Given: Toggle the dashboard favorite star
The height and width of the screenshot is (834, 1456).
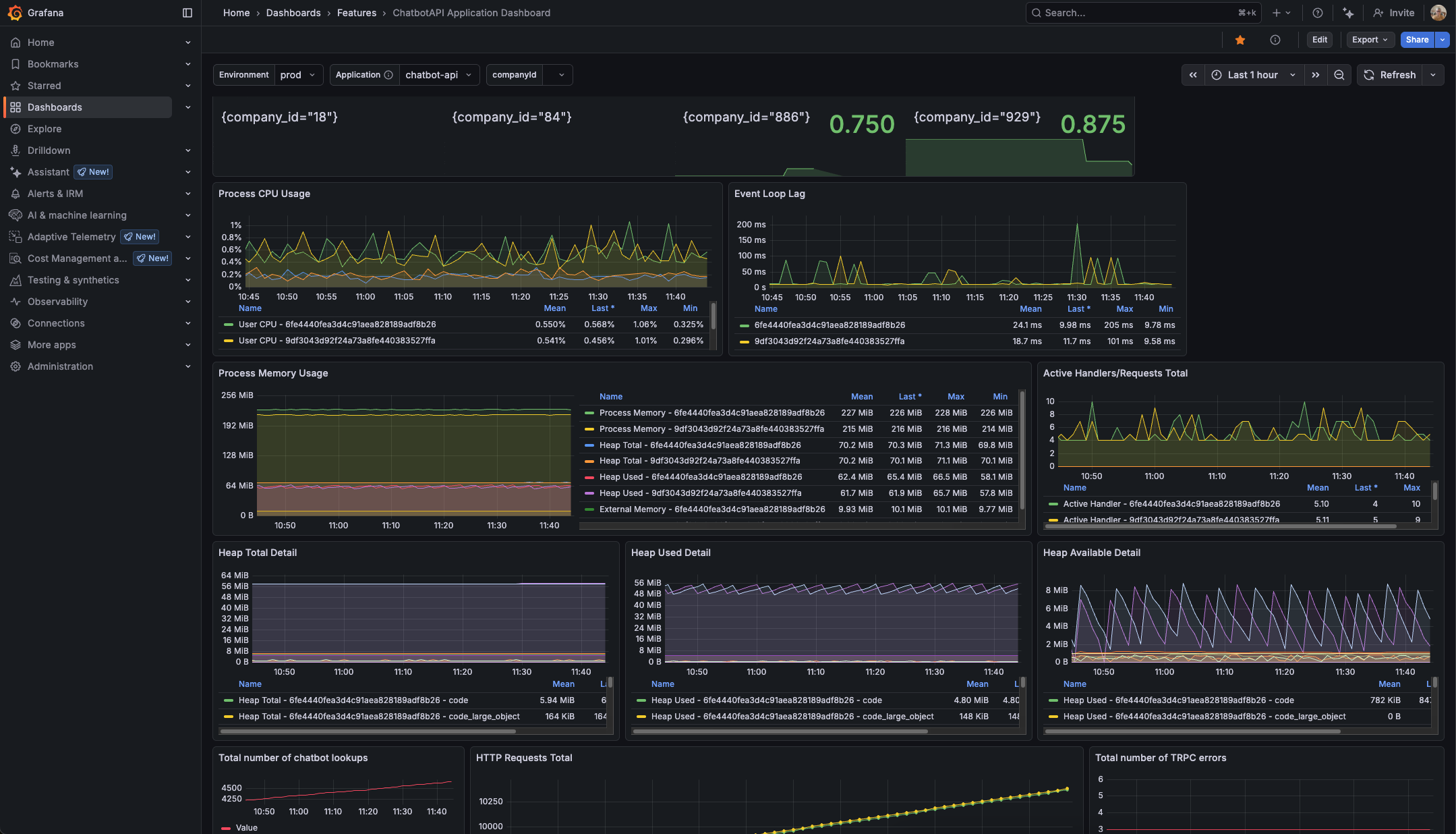Looking at the screenshot, I should [1240, 40].
